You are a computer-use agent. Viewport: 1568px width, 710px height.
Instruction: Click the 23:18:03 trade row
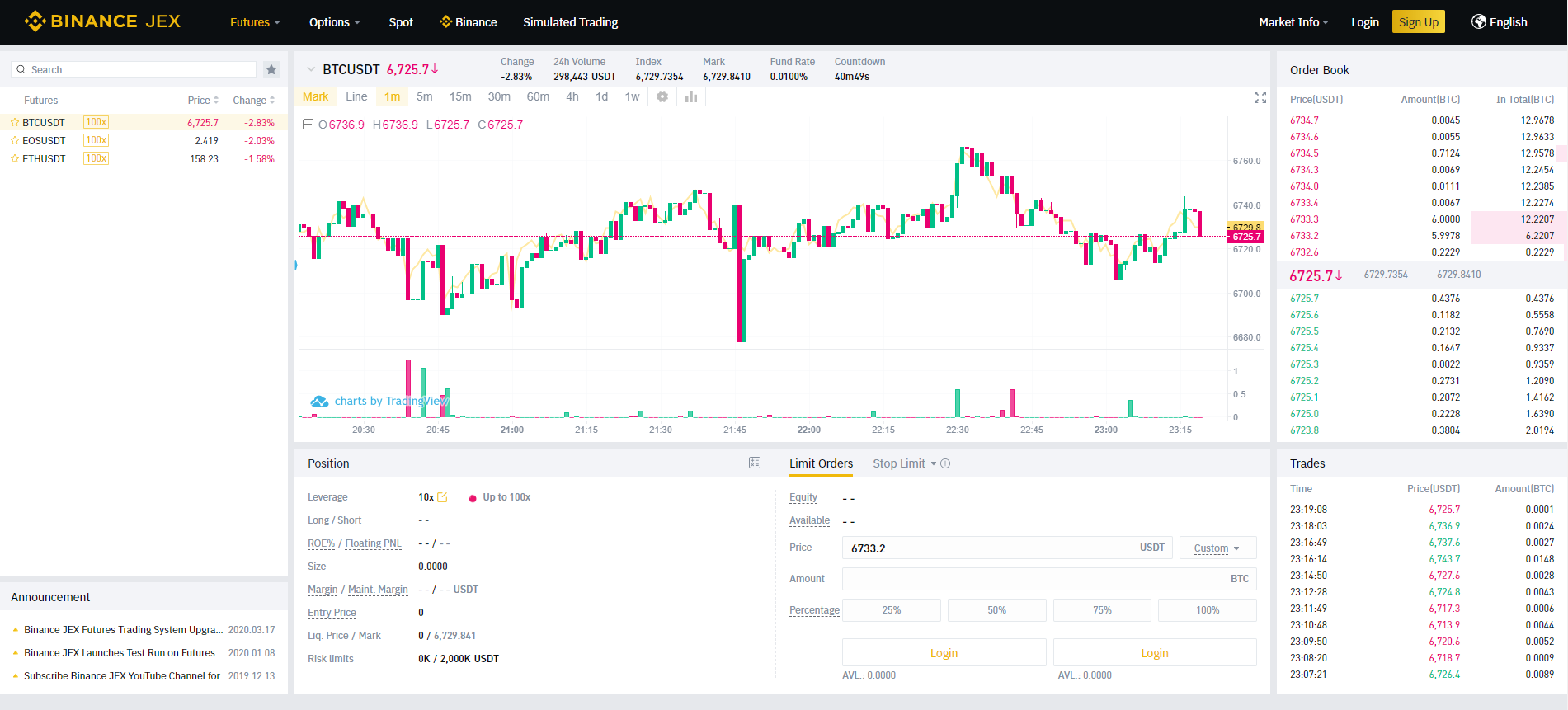coord(1422,526)
